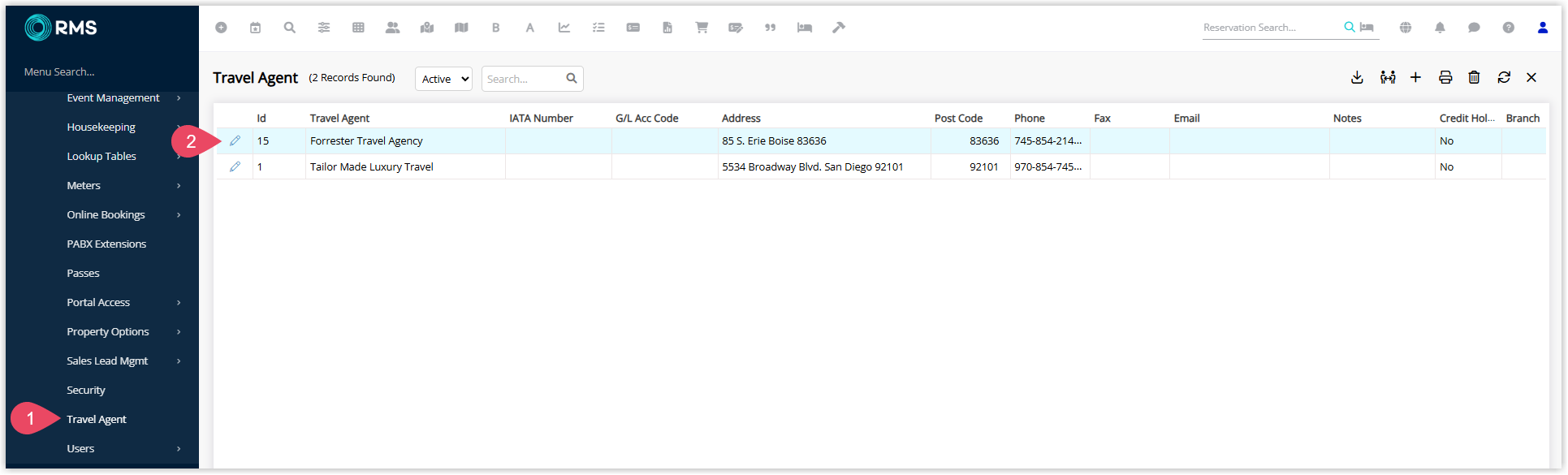Click the Menu Search field

click(102, 71)
